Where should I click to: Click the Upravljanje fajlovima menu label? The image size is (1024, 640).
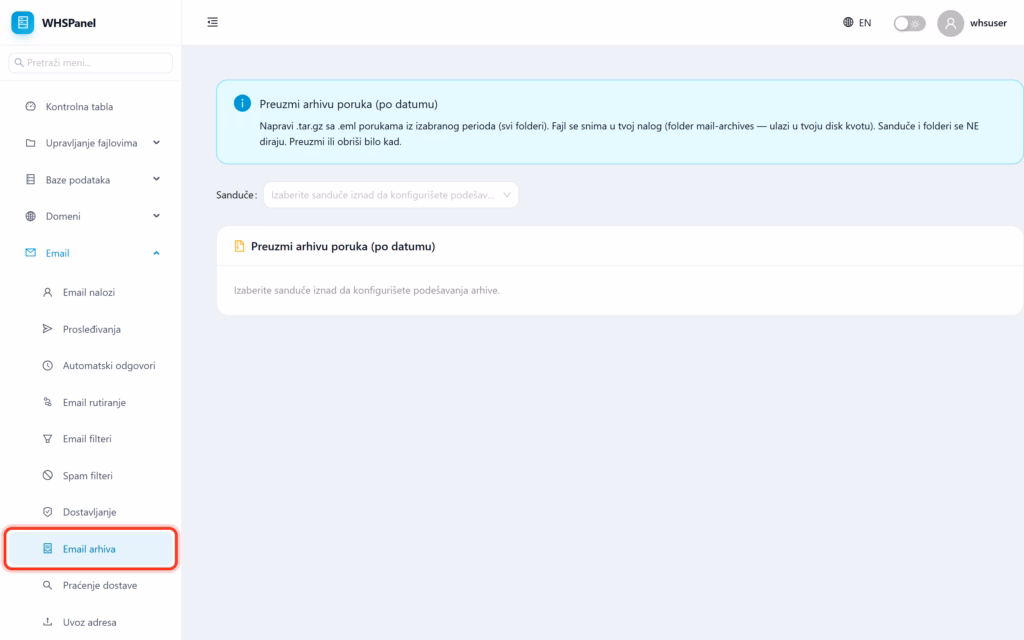(91, 143)
